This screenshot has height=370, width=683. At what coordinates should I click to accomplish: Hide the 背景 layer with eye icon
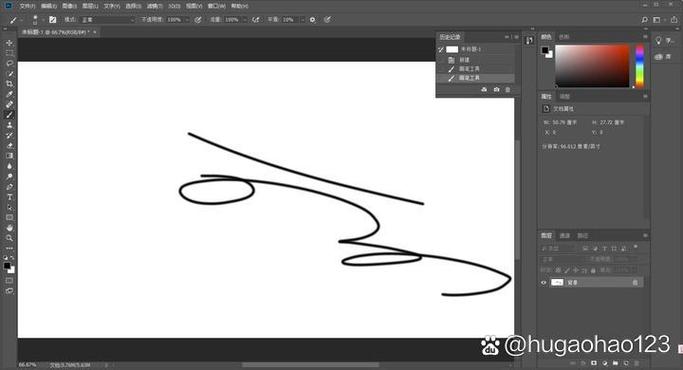coord(544,282)
